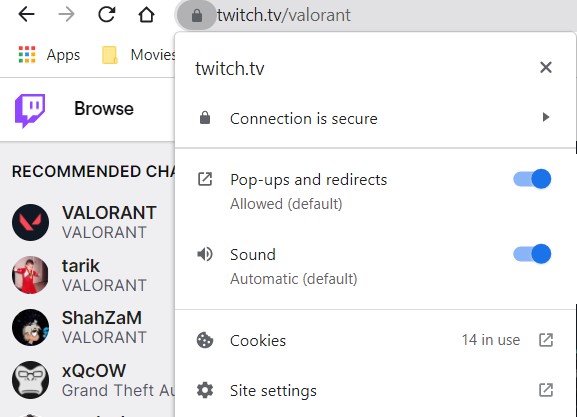This screenshot has height=417, width=577.
Task: Go to the home page icon
Action: (146, 15)
